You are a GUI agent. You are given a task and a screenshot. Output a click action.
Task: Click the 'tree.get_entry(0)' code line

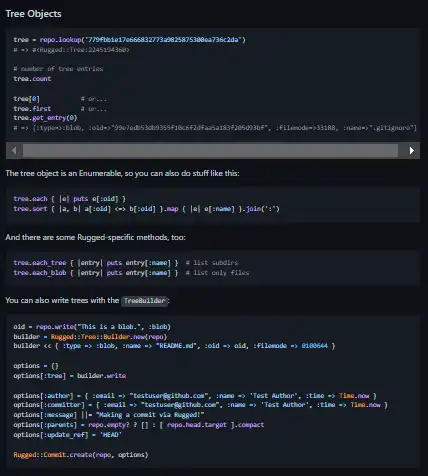[x=45, y=118]
